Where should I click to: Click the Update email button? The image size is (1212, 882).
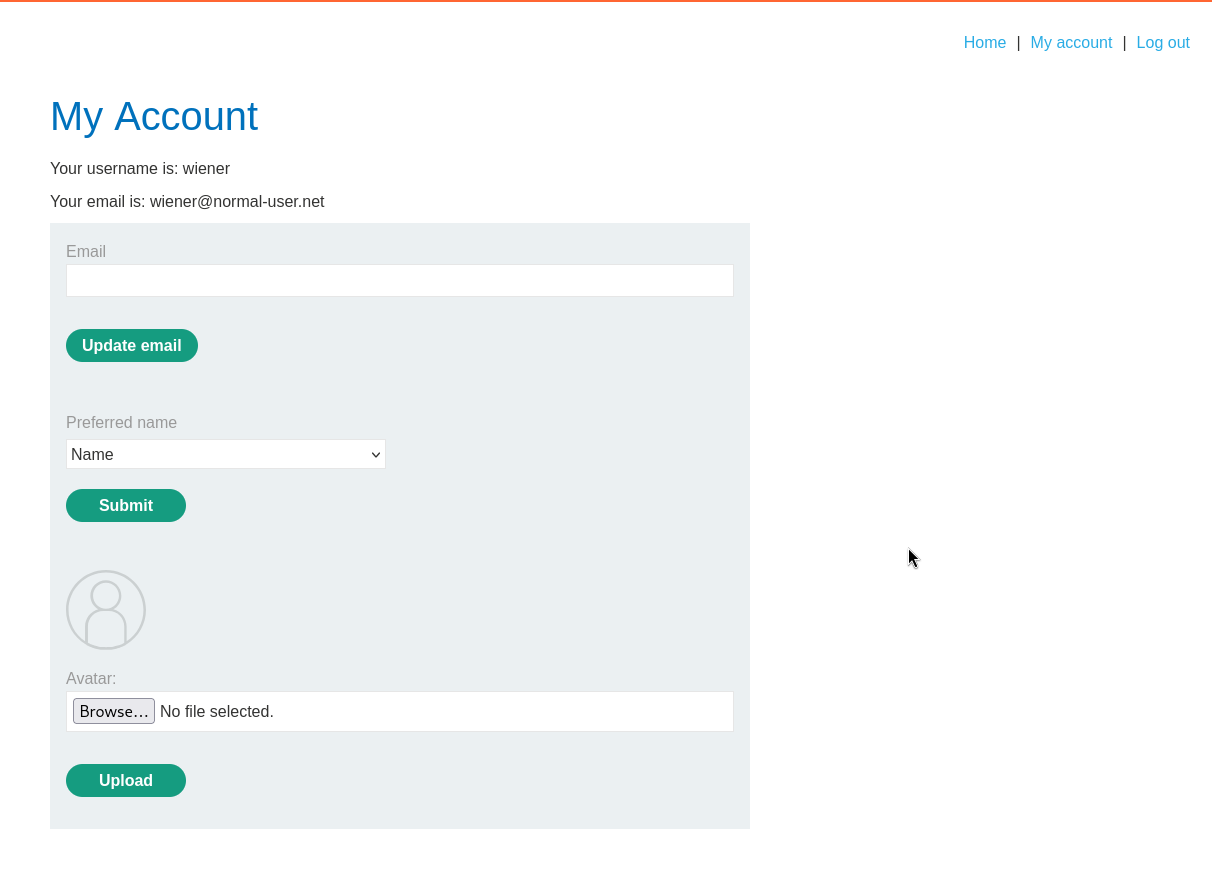[132, 346]
